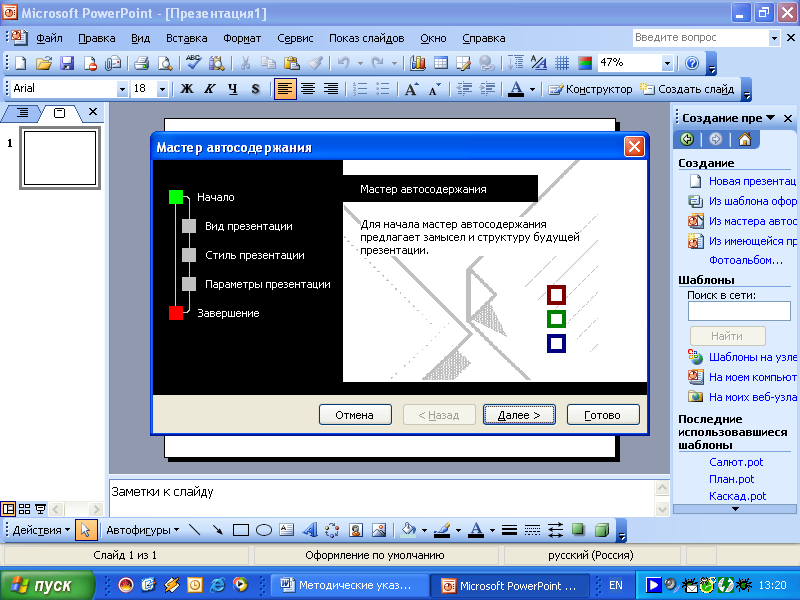Click the Готово button in wizard
The height and width of the screenshot is (600, 800).
[x=603, y=415]
